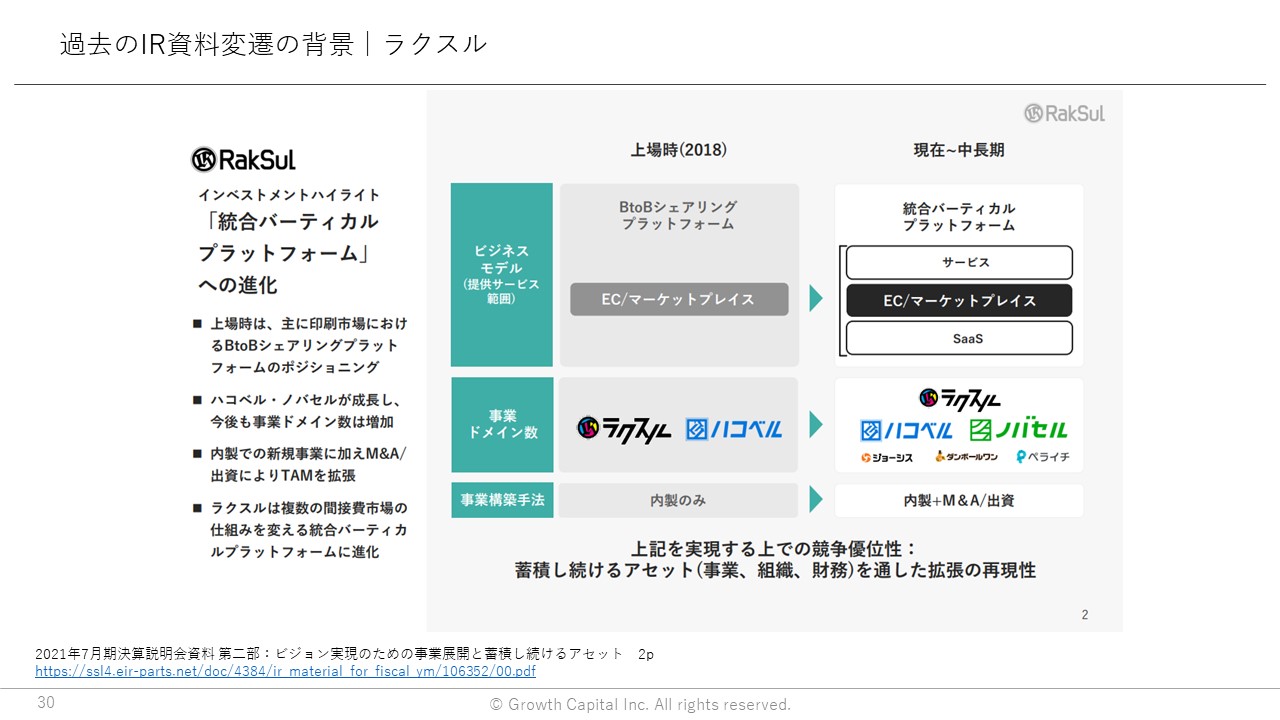Click the teal ビジネスモデル row label

coord(502,275)
